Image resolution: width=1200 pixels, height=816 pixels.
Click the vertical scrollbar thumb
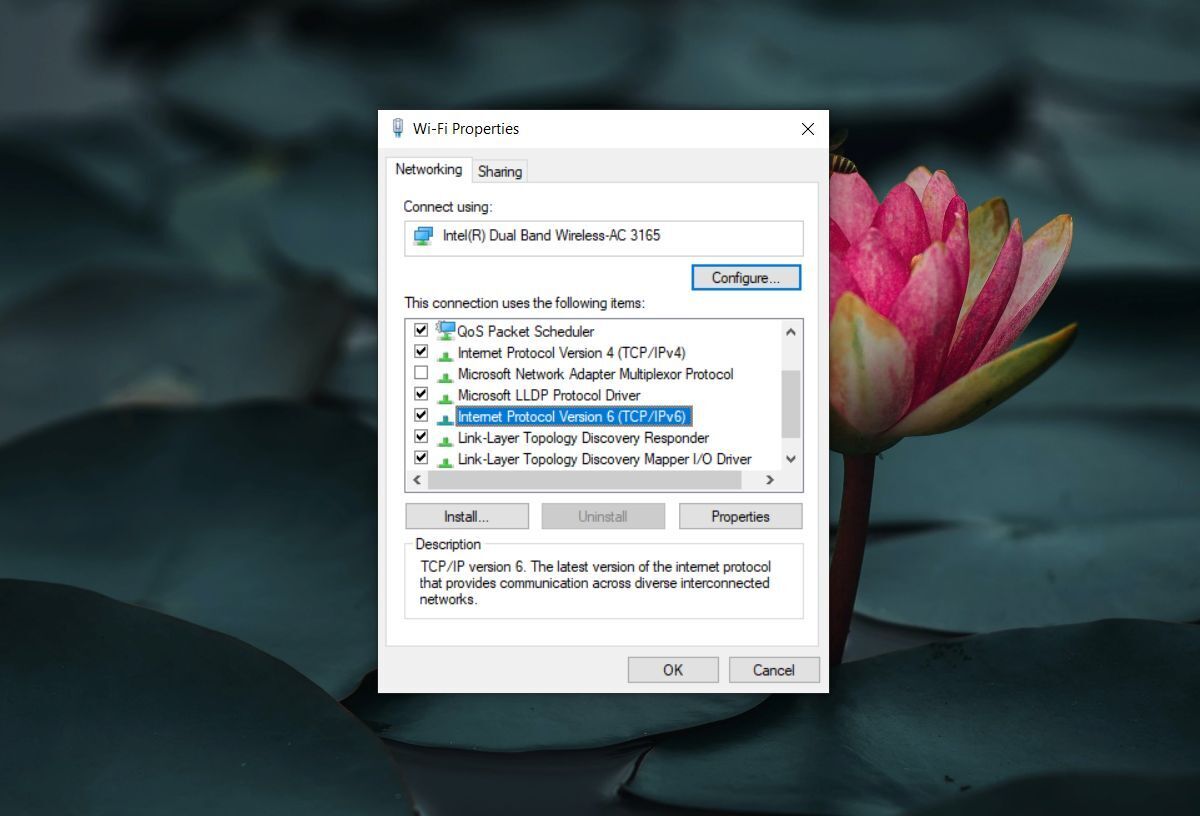pos(790,404)
